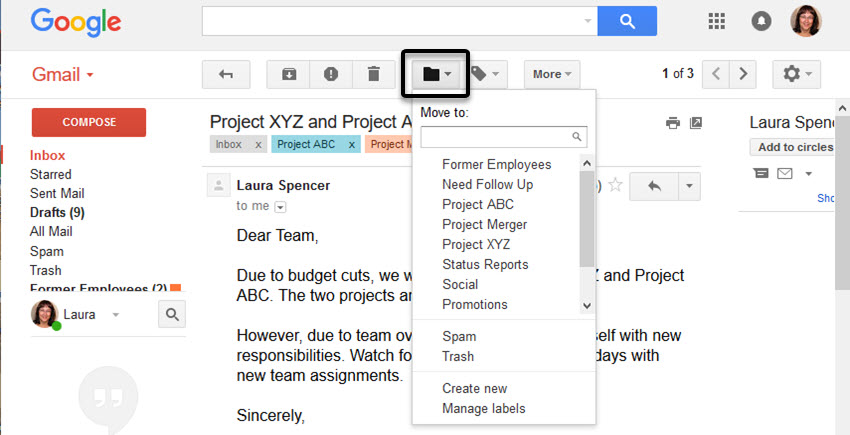Open Inbox in the left sidebar
Viewport: 850px width, 435px height.
48,156
